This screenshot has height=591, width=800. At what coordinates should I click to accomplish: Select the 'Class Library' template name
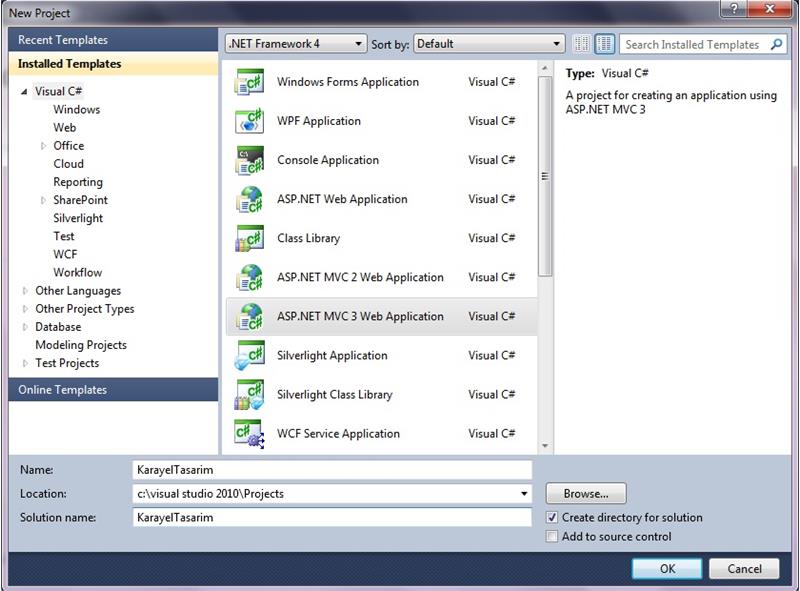(x=309, y=238)
